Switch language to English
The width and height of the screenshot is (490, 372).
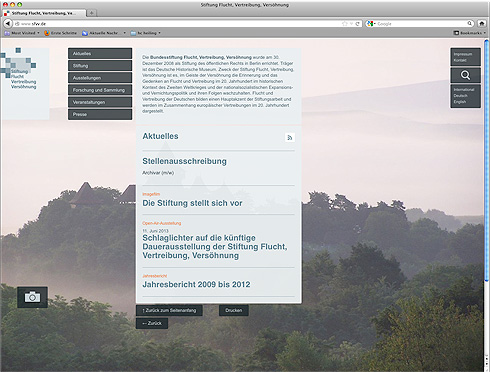(460, 102)
